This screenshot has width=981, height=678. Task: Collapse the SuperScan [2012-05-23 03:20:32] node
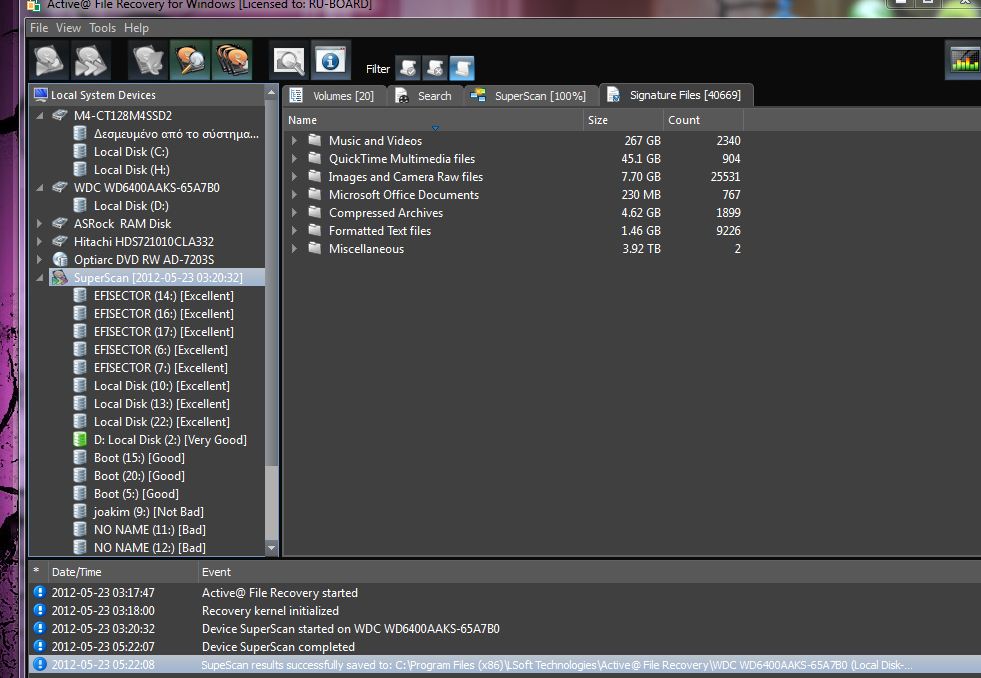point(40,278)
